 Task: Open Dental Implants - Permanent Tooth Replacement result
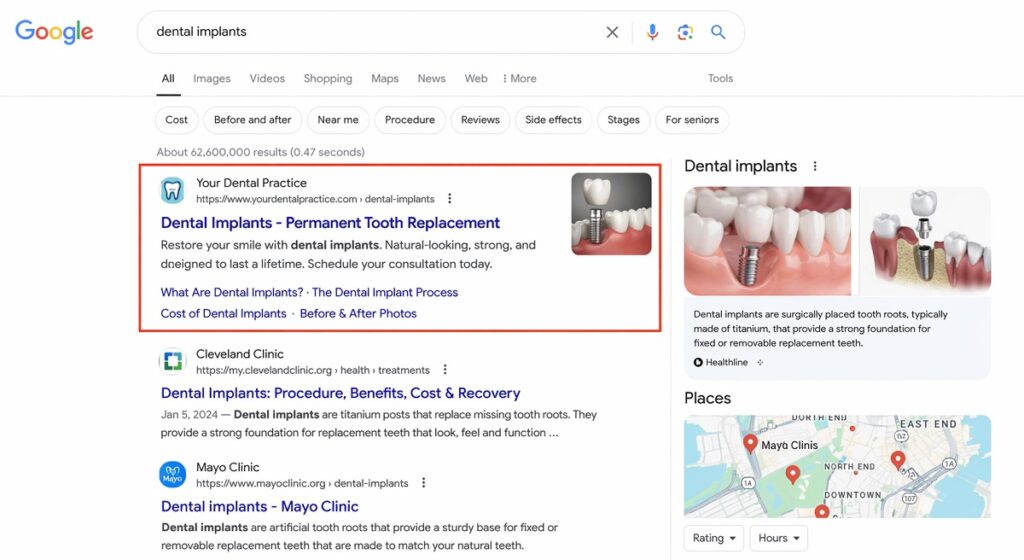[x=330, y=223]
